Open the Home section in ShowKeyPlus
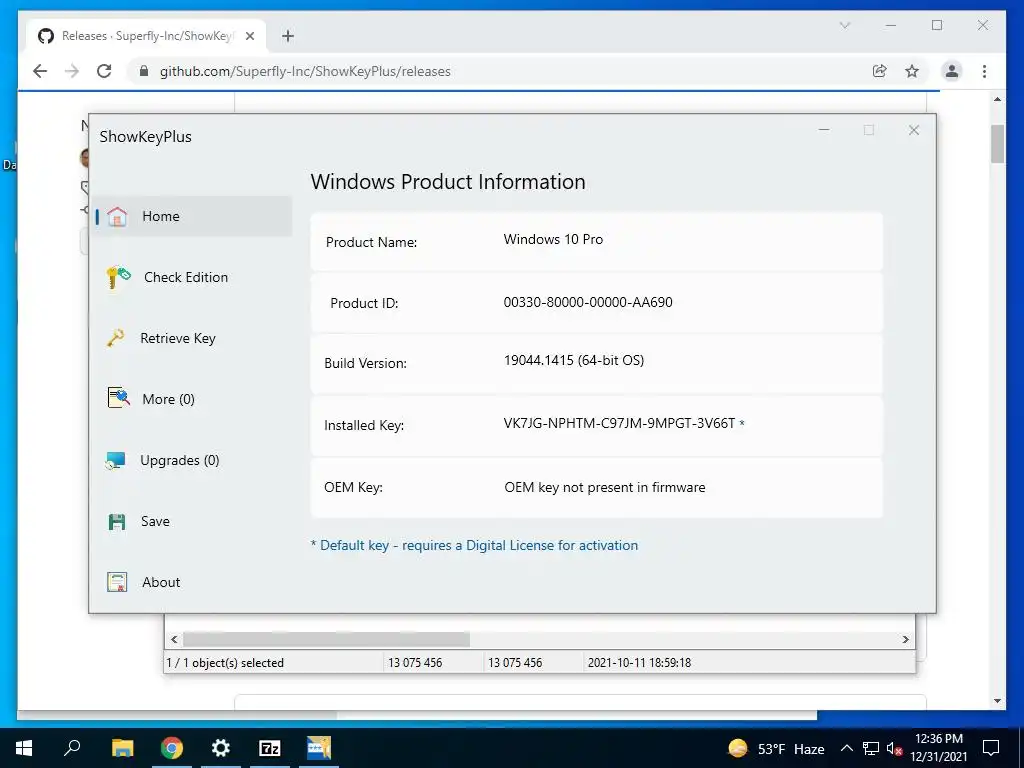Image resolution: width=1024 pixels, height=768 pixels. [x=191, y=216]
